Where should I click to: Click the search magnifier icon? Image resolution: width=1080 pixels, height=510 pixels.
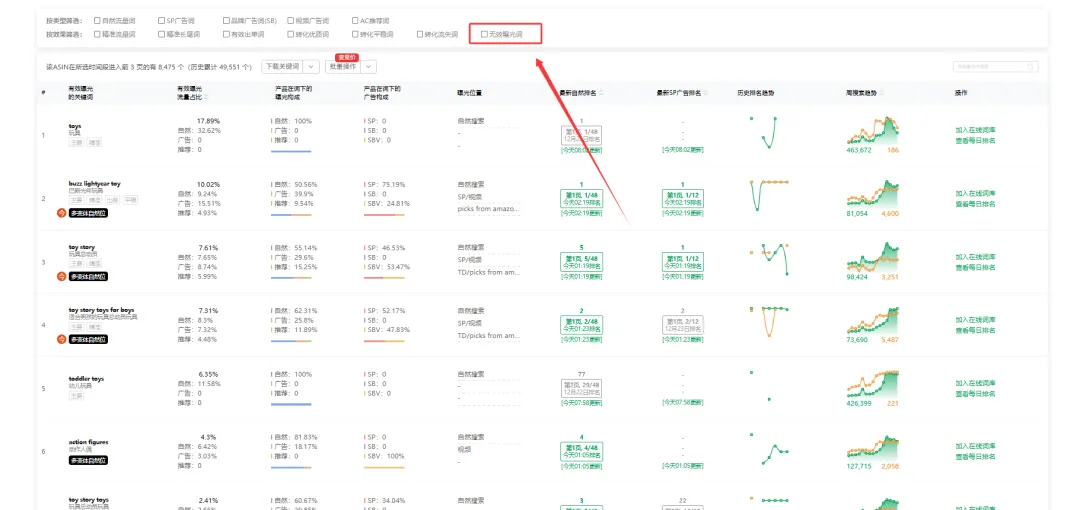point(1031,67)
